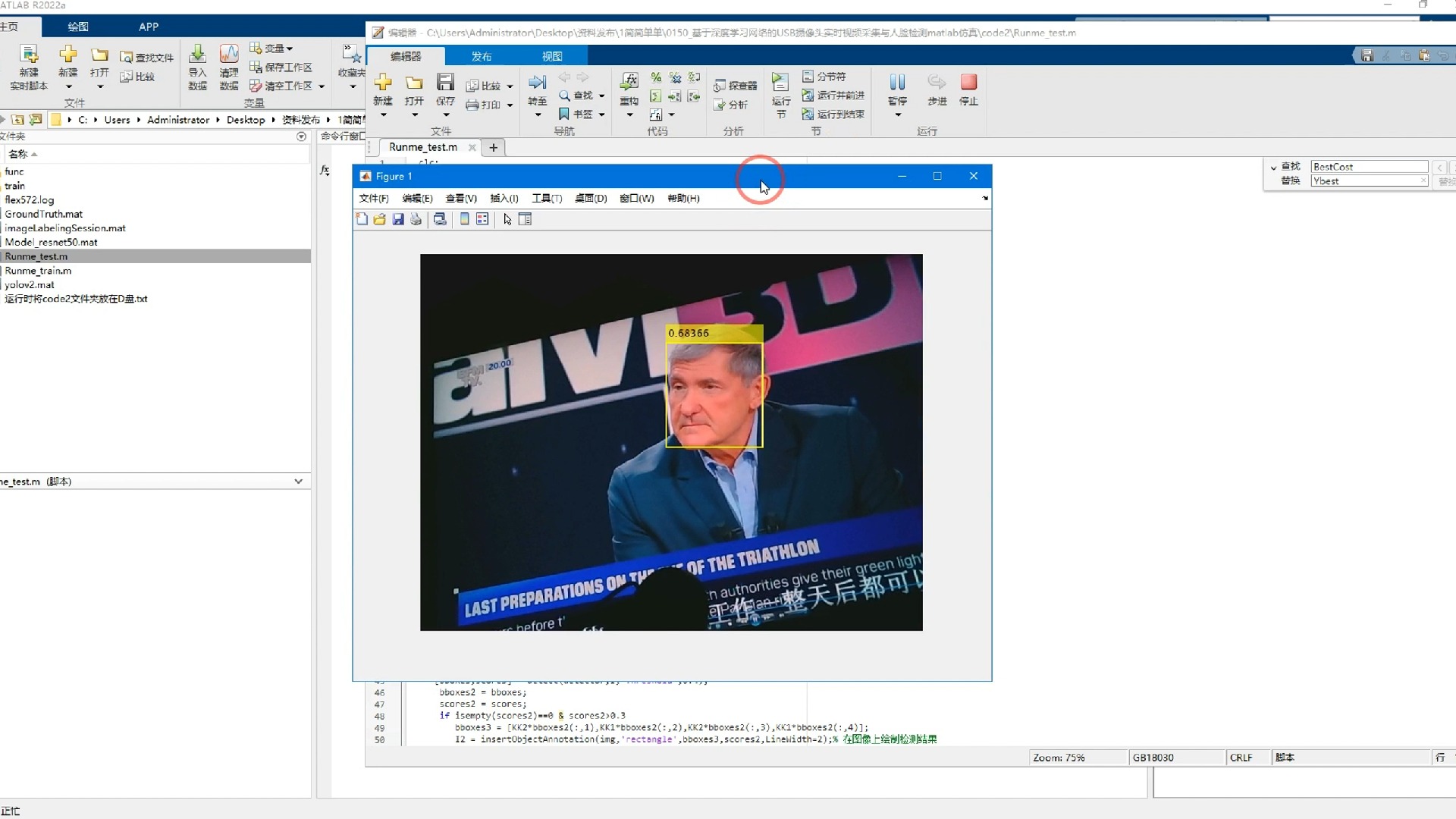Click the editor Save (保存) floppy icon
1456x819 pixels.
tap(445, 82)
